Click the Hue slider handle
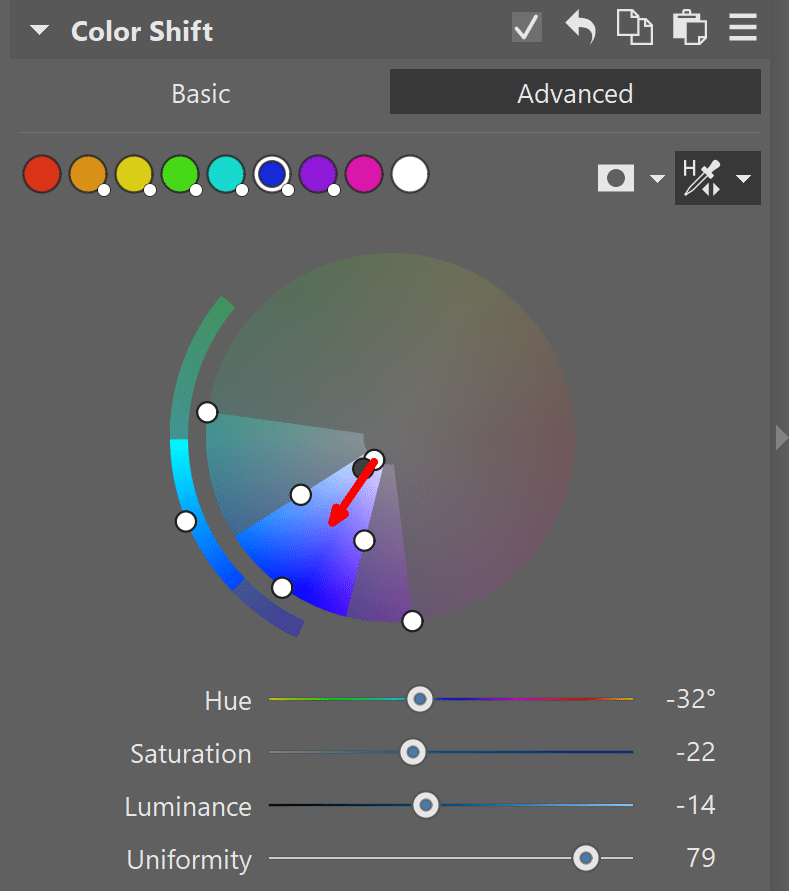789x891 pixels. tap(420, 699)
